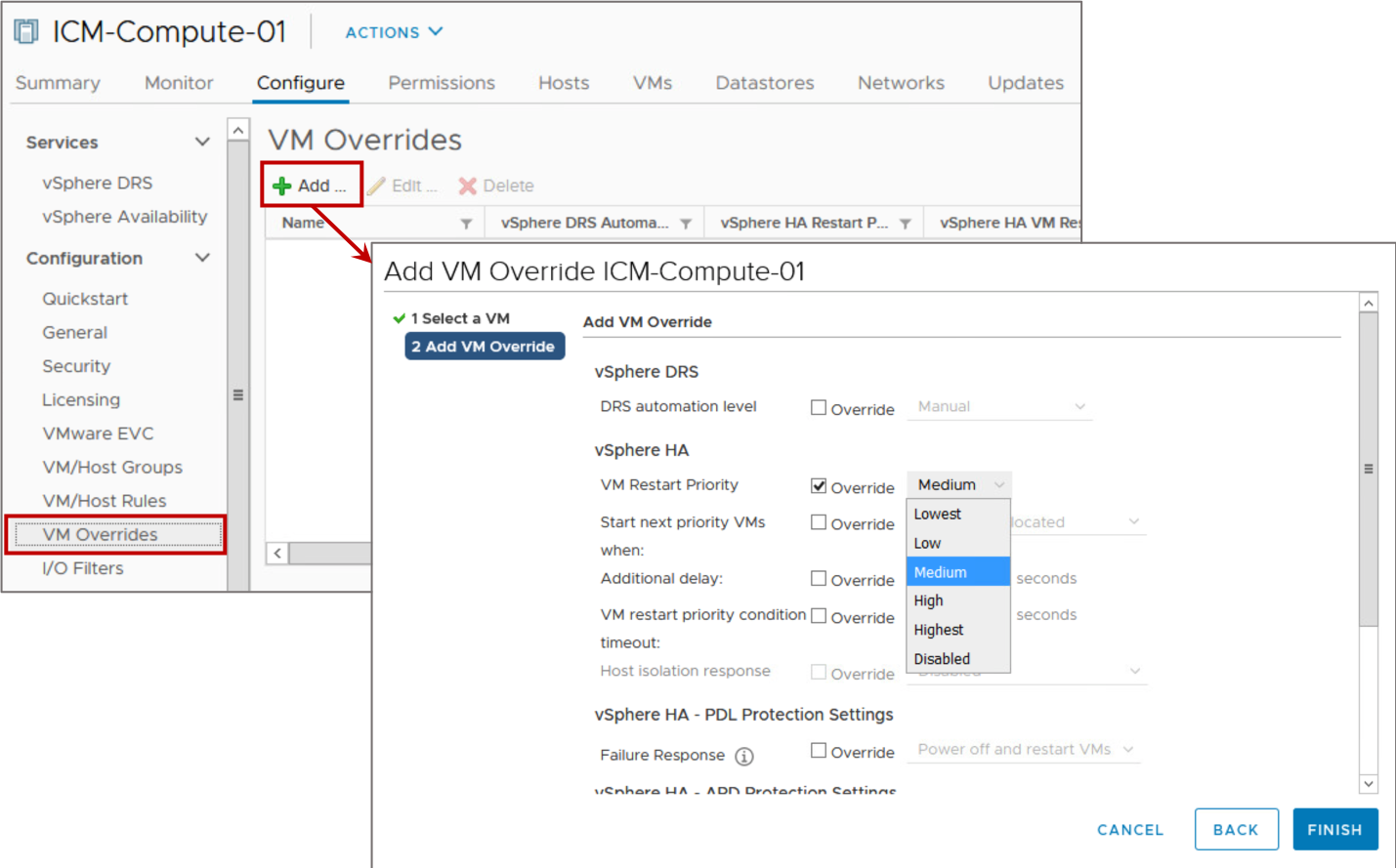
Task: Check VM restart priority condition timeout Override
Action: click(x=819, y=615)
